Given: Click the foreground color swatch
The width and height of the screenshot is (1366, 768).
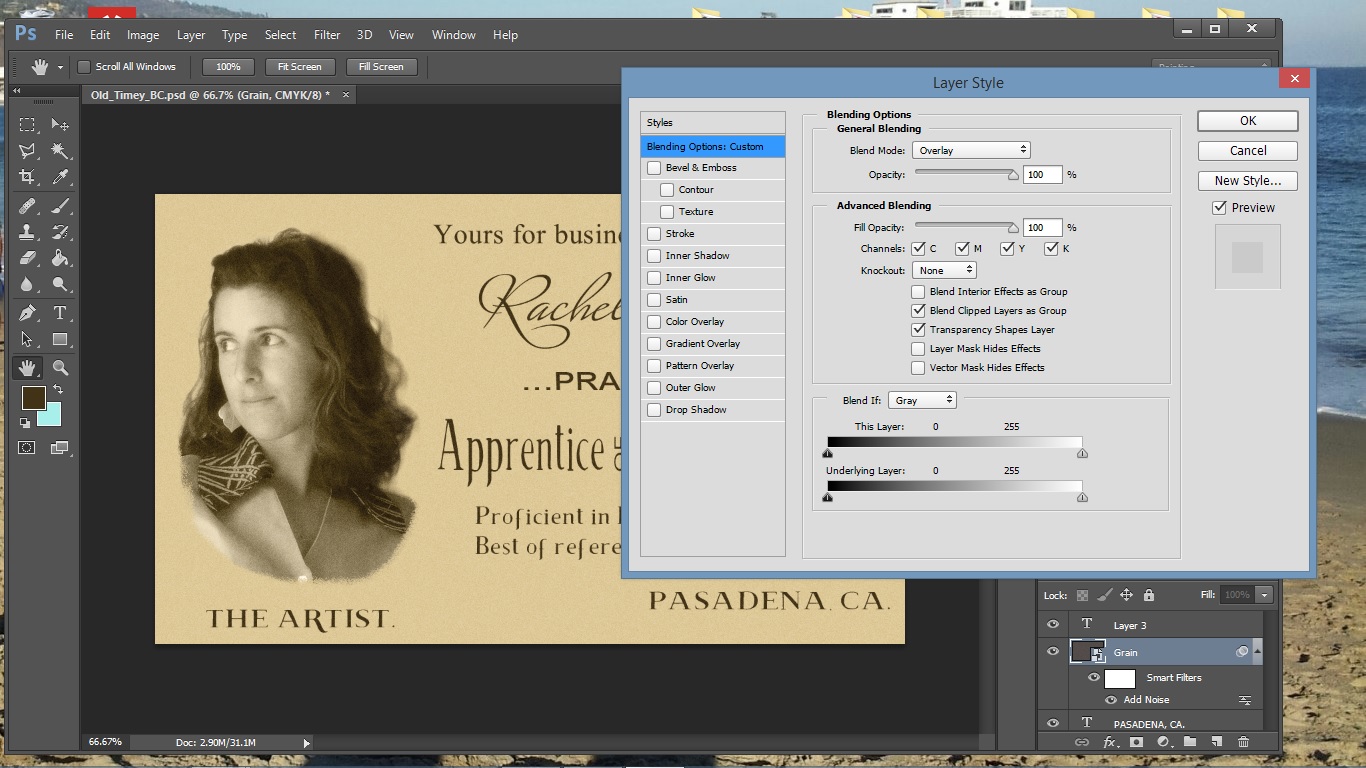Looking at the screenshot, I should pos(33,397).
